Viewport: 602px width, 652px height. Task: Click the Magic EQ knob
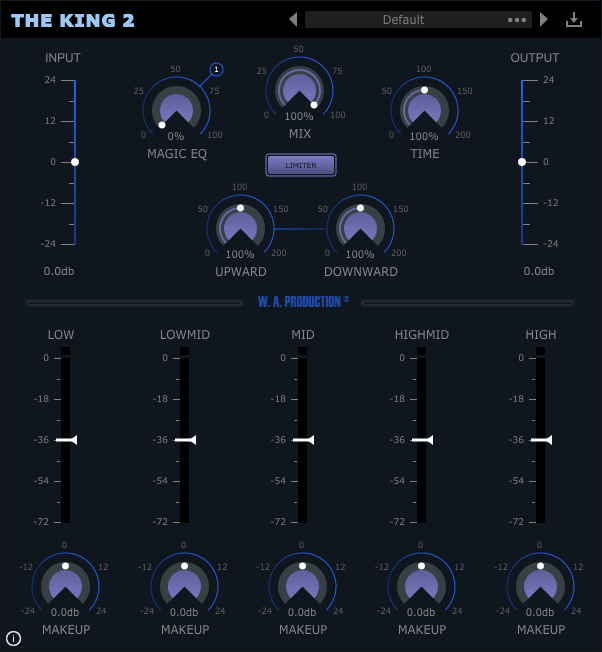click(176, 108)
